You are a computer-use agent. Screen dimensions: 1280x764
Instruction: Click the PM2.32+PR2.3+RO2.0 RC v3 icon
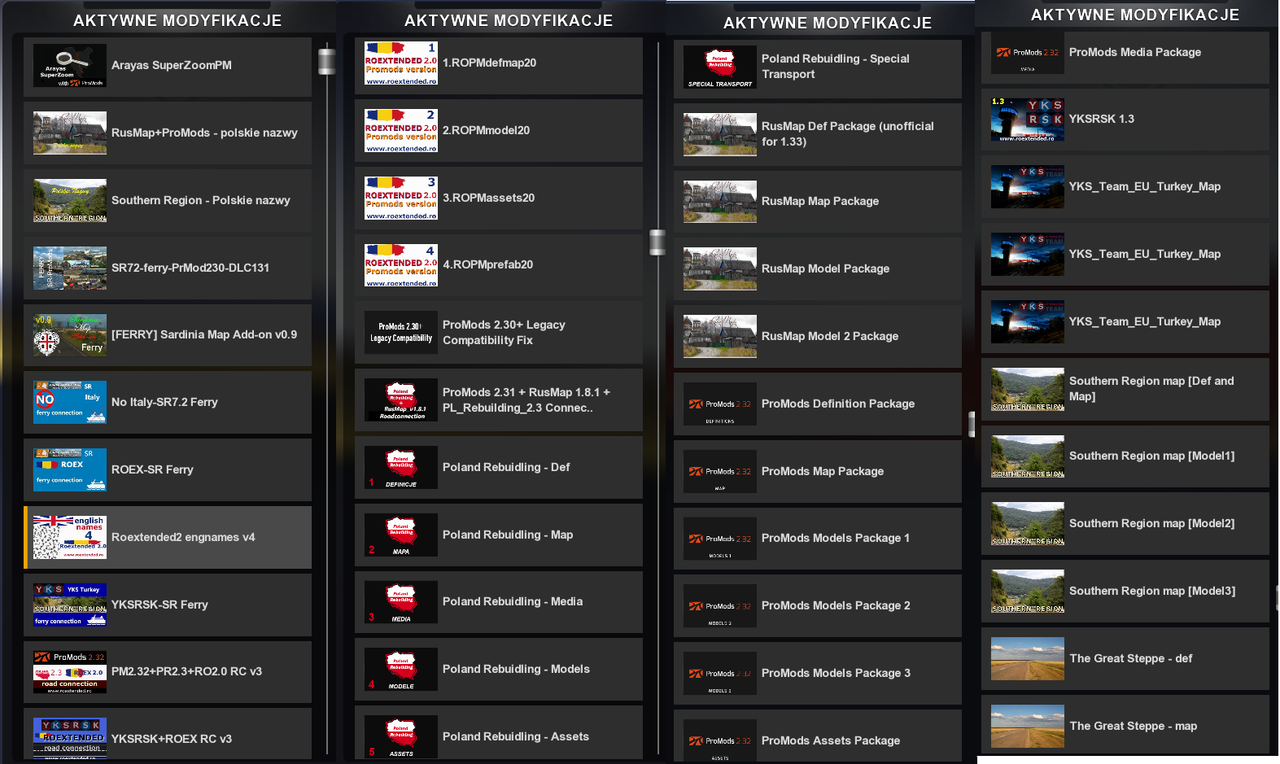[70, 672]
